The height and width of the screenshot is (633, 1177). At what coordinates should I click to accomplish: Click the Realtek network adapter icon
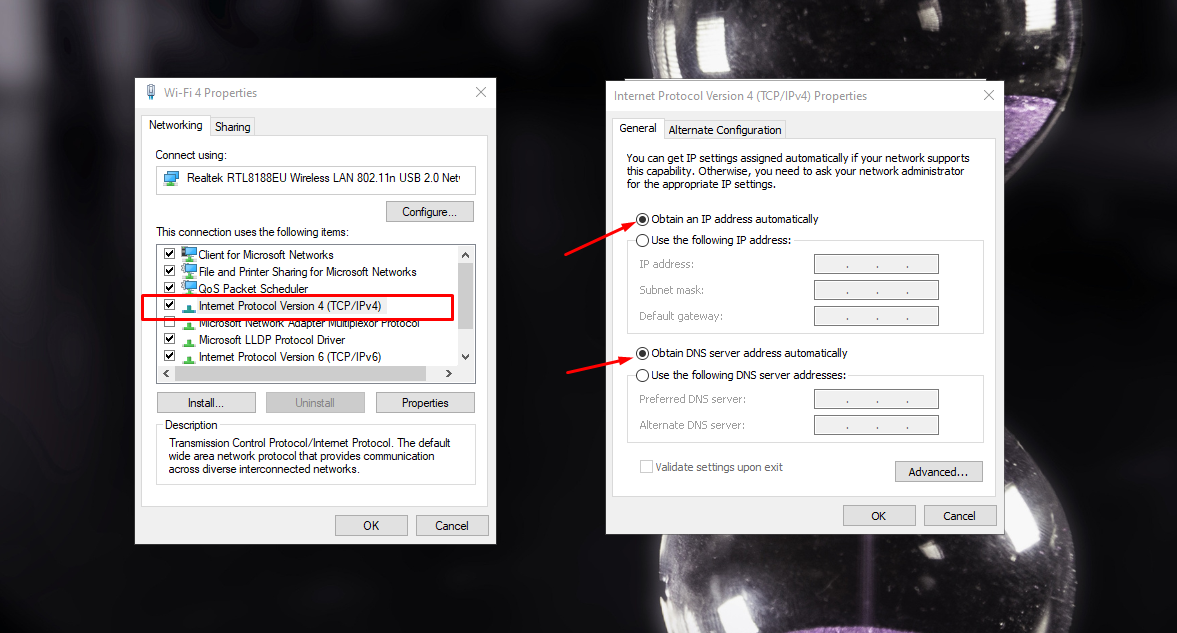tap(171, 179)
